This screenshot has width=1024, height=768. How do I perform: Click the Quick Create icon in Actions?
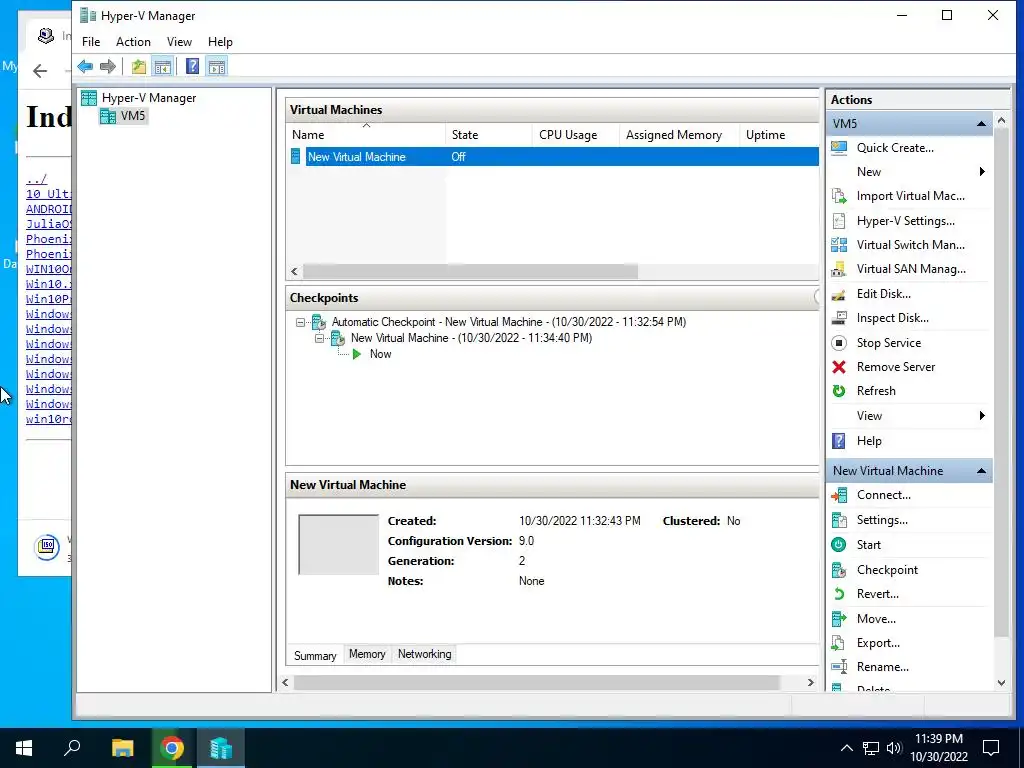click(839, 148)
